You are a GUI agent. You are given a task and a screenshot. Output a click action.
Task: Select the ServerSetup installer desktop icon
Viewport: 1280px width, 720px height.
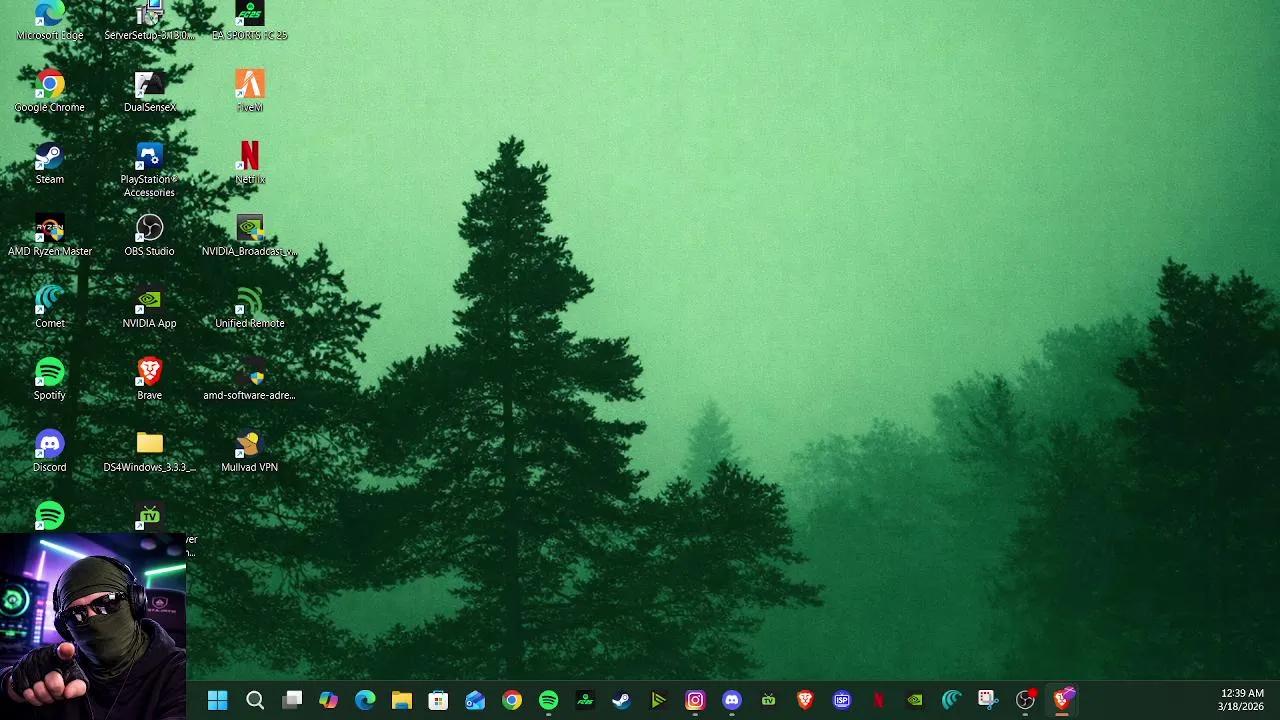150,21
